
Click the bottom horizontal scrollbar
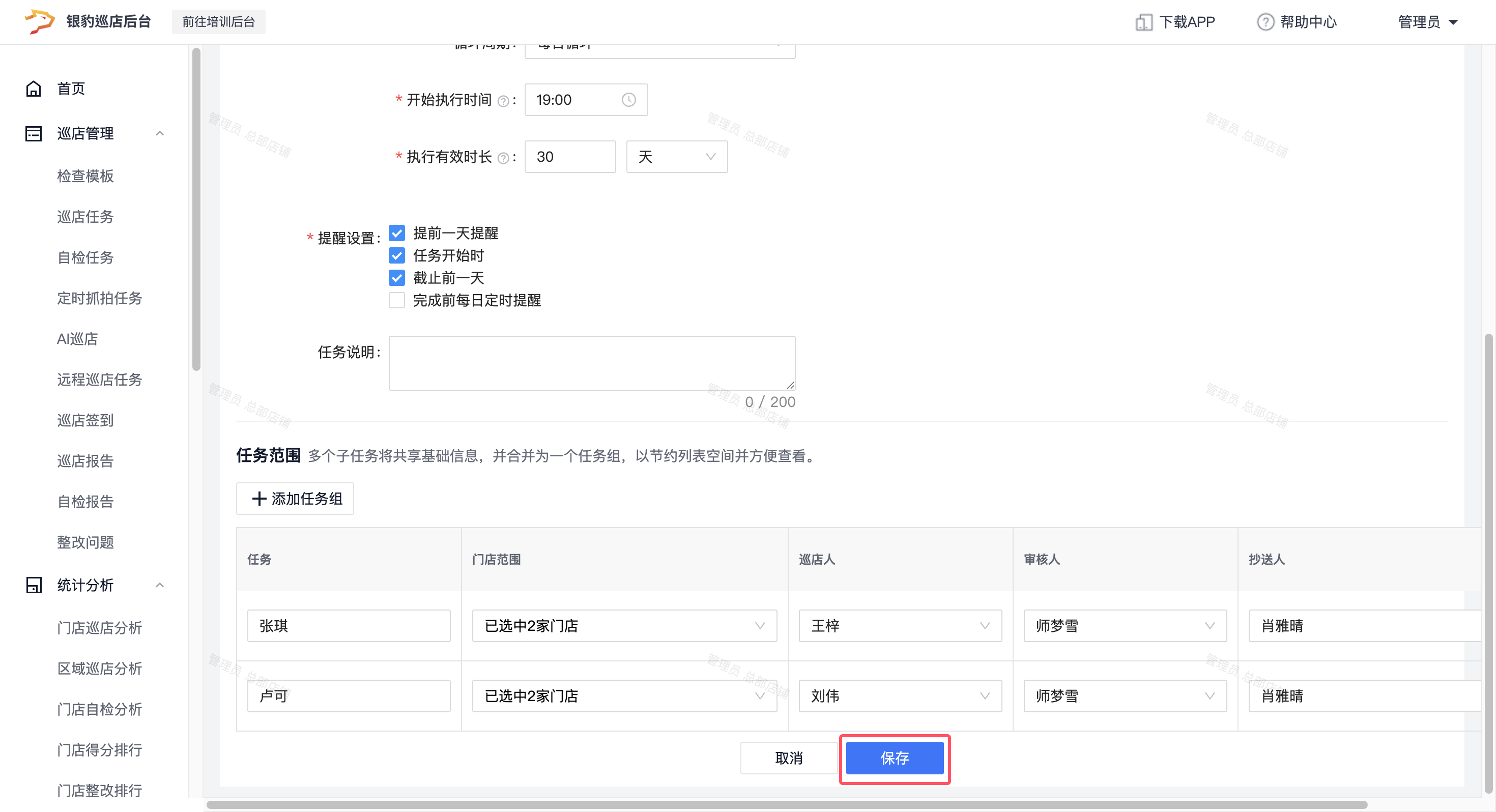click(786, 804)
